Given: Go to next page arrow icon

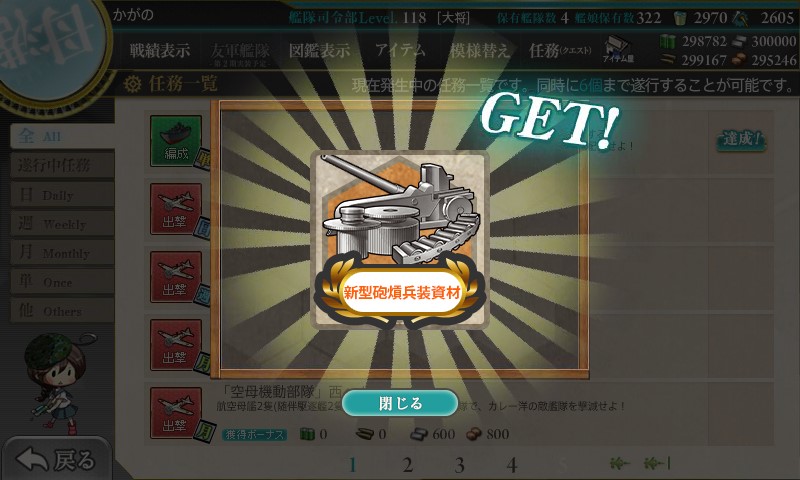Looking at the screenshot, I should [x=619, y=463].
